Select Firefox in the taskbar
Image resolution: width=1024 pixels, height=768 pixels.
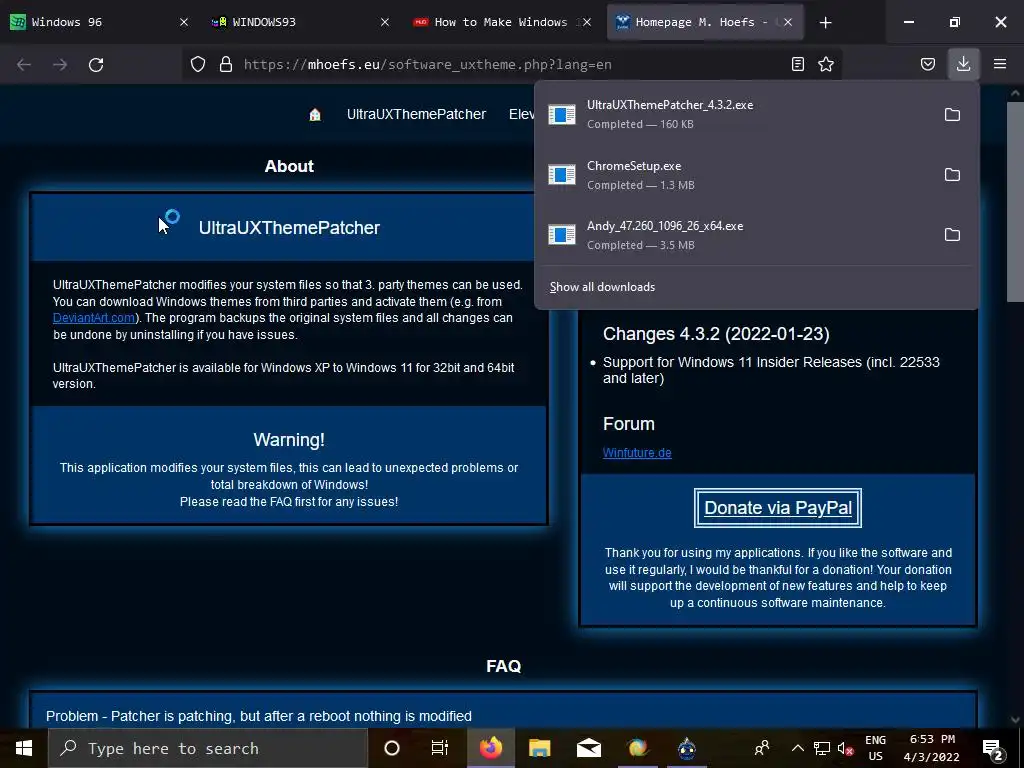pyautogui.click(x=490, y=748)
